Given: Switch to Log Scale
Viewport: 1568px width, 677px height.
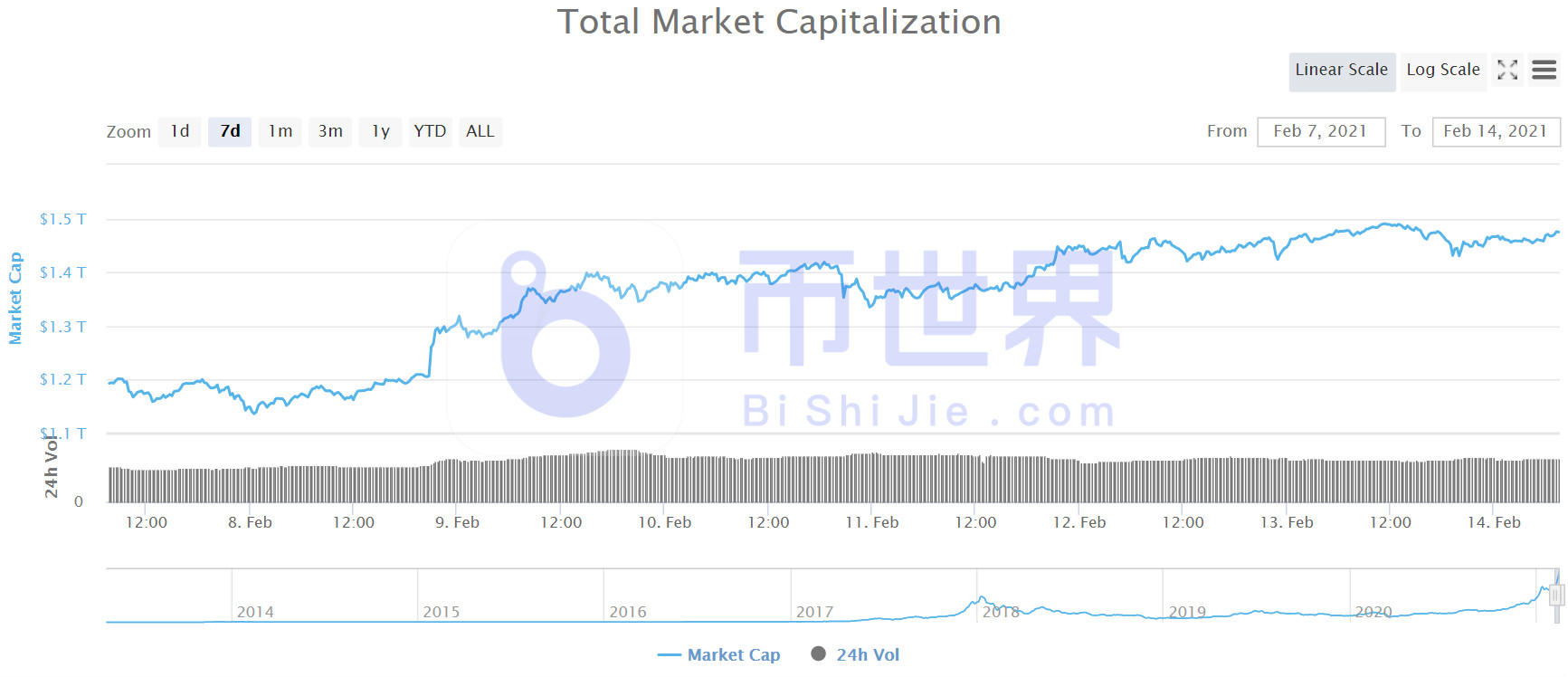Looking at the screenshot, I should (x=1442, y=70).
